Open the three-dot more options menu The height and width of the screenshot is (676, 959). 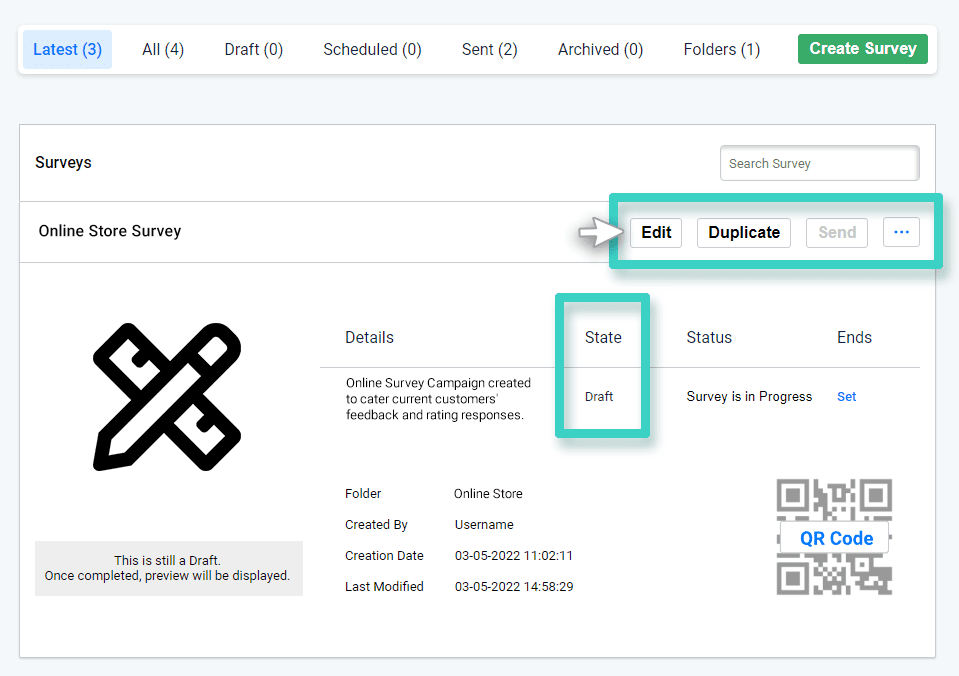pos(901,233)
